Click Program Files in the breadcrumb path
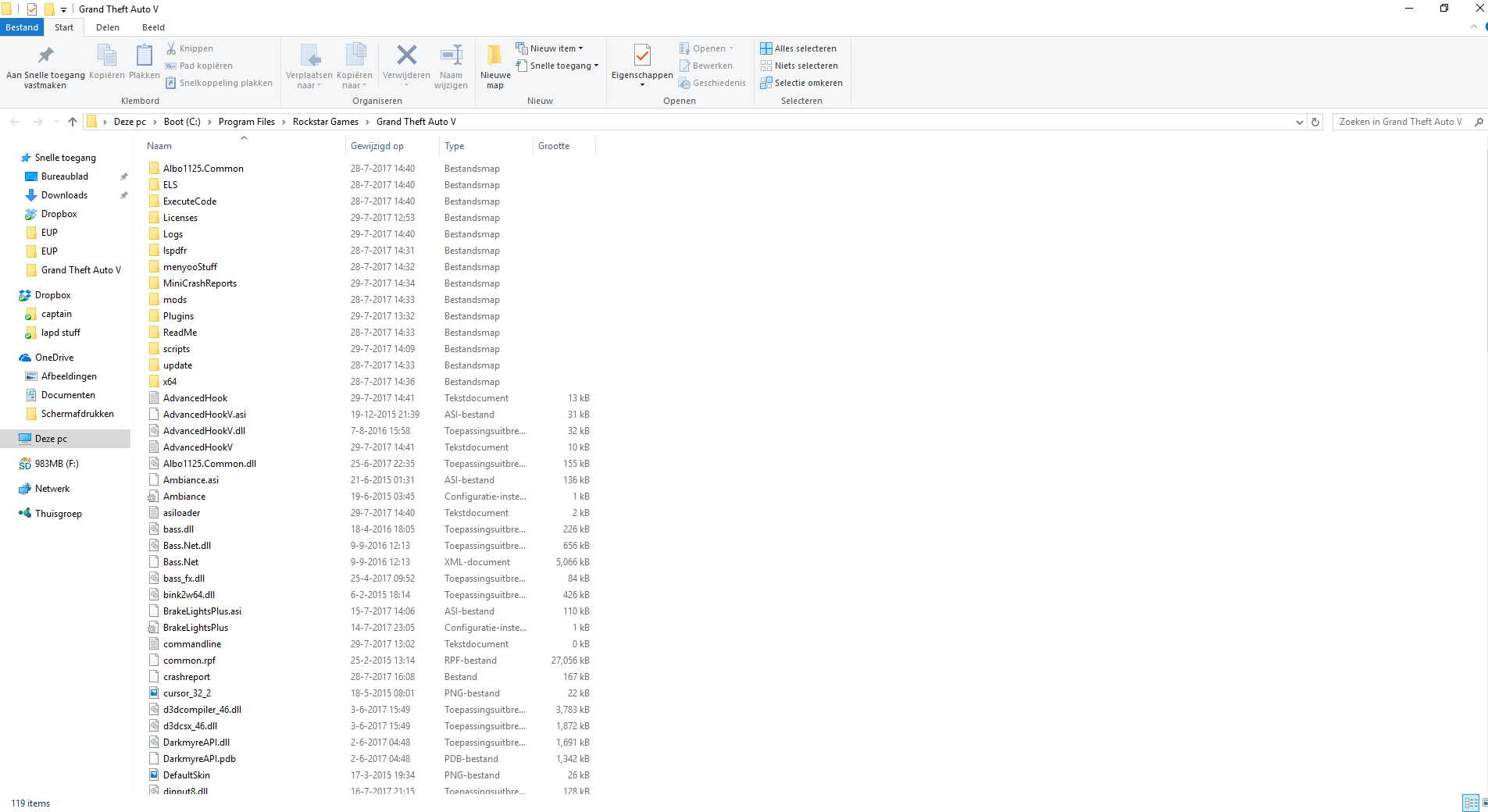This screenshot has height=812, width=1488. pyautogui.click(x=247, y=122)
